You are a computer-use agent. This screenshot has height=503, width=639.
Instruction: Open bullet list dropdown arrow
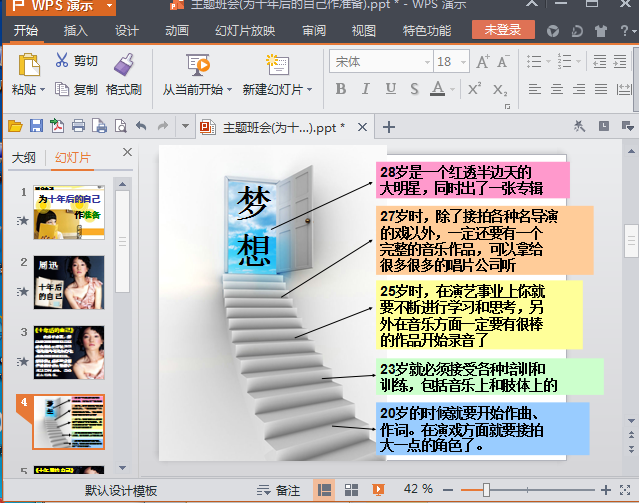[548, 62]
